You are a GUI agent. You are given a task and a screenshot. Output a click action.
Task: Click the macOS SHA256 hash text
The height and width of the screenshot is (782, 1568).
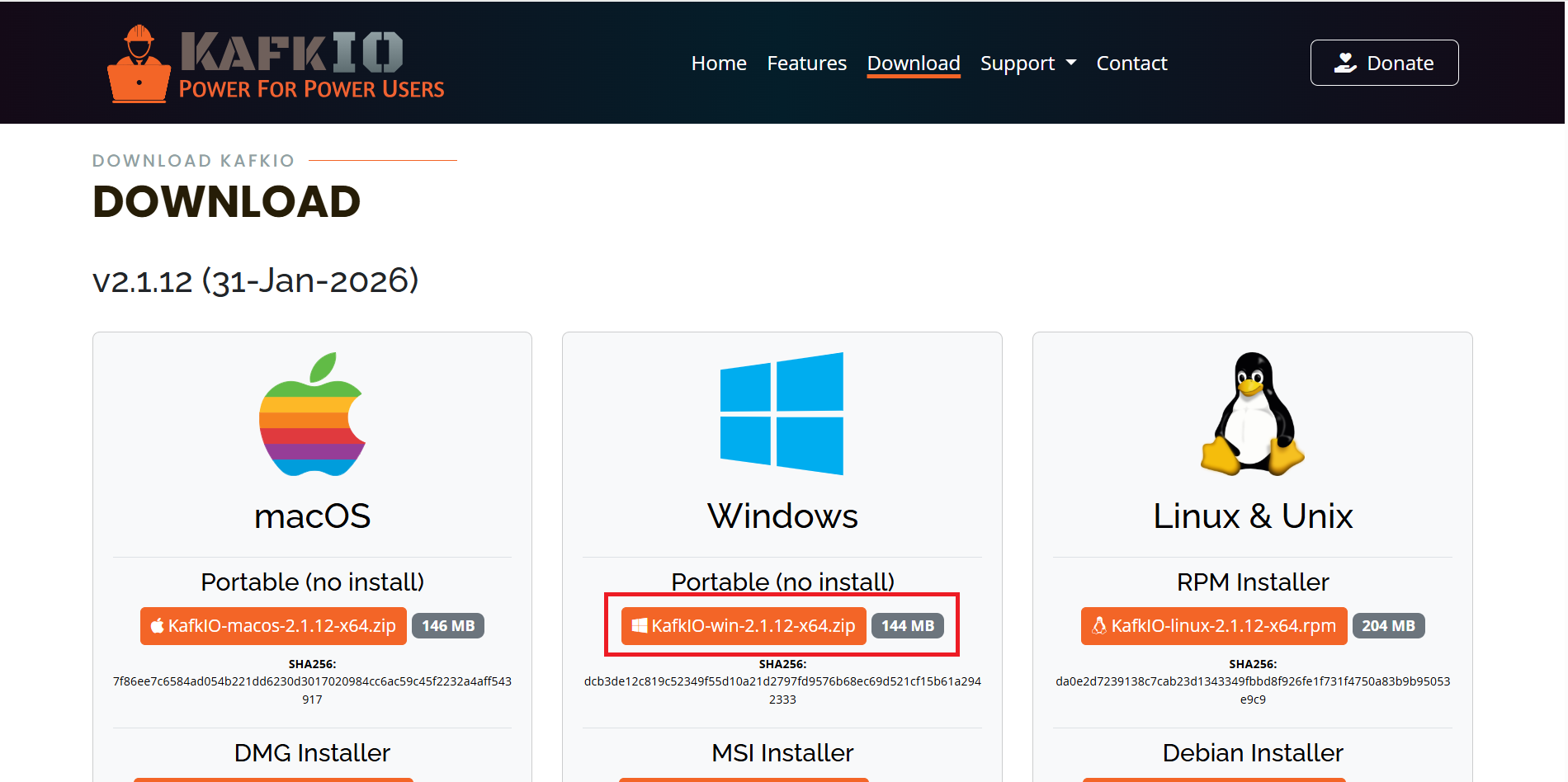tap(312, 690)
